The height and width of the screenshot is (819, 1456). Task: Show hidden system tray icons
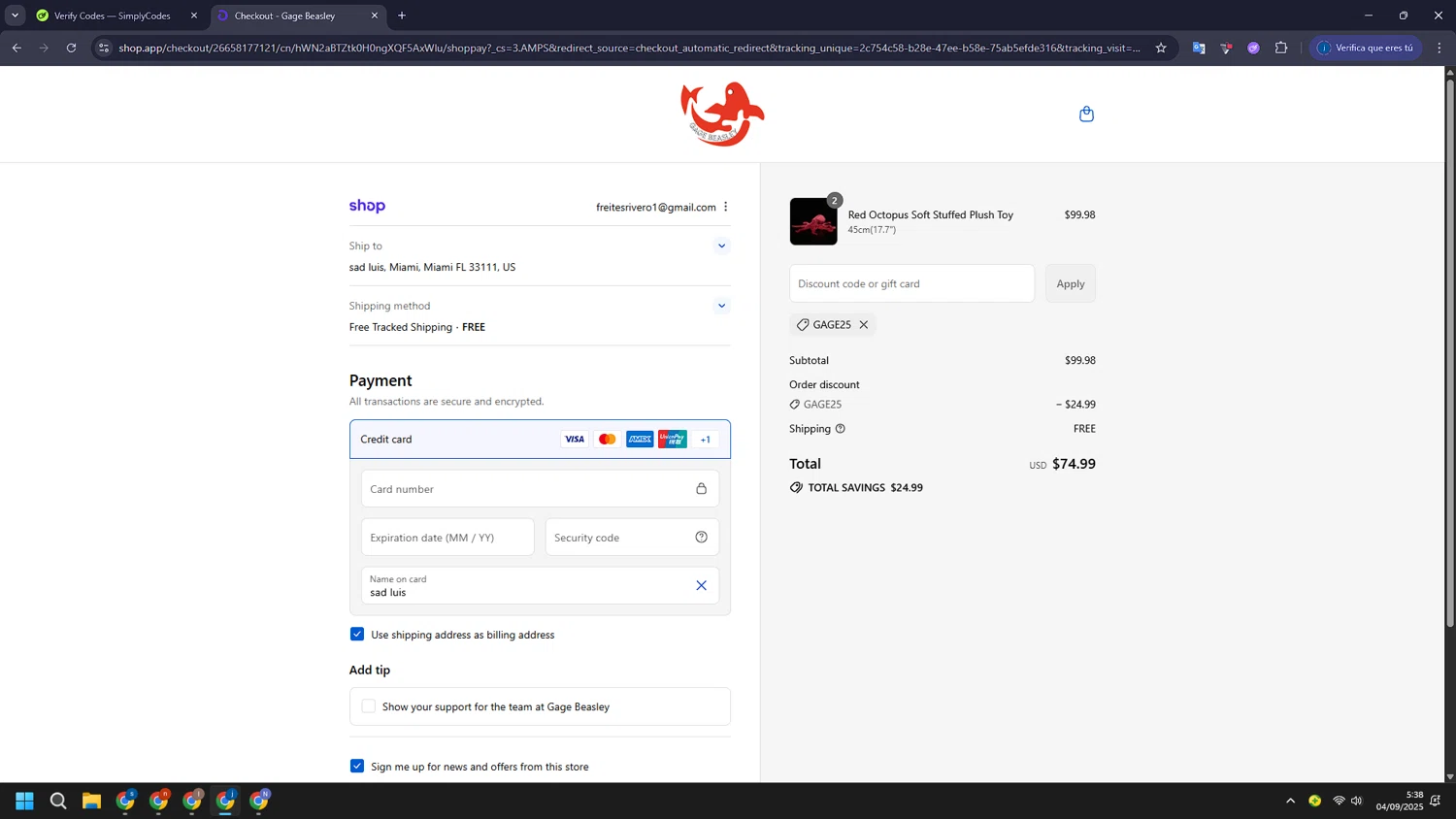[x=1290, y=801]
